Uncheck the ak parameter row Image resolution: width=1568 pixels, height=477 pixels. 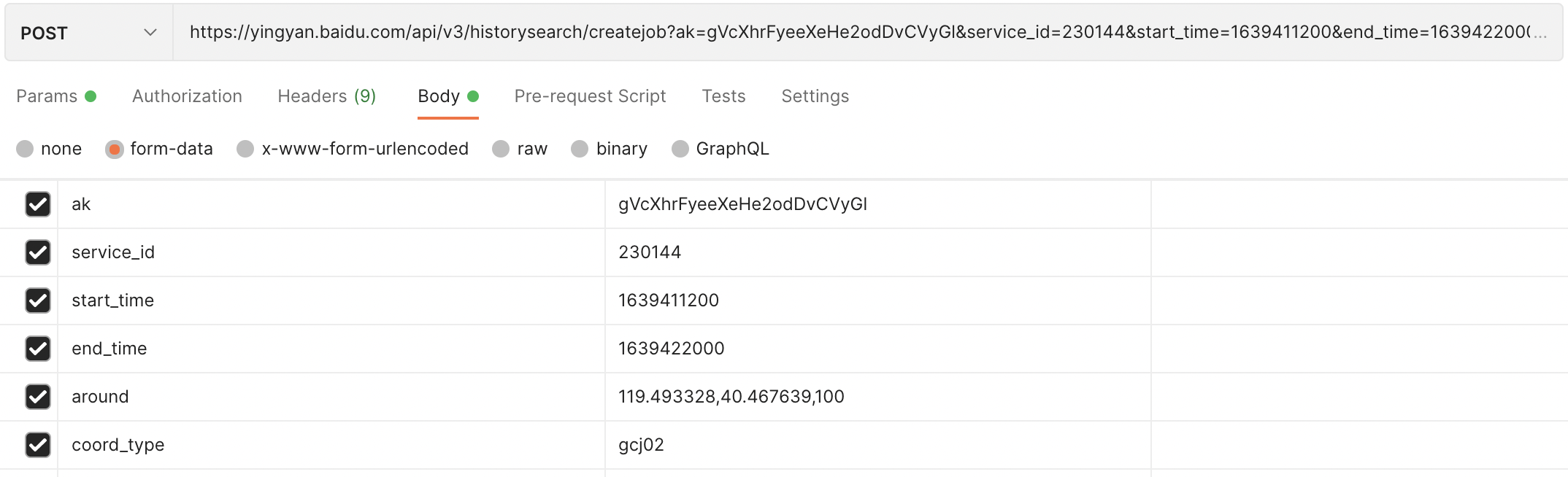[38, 204]
